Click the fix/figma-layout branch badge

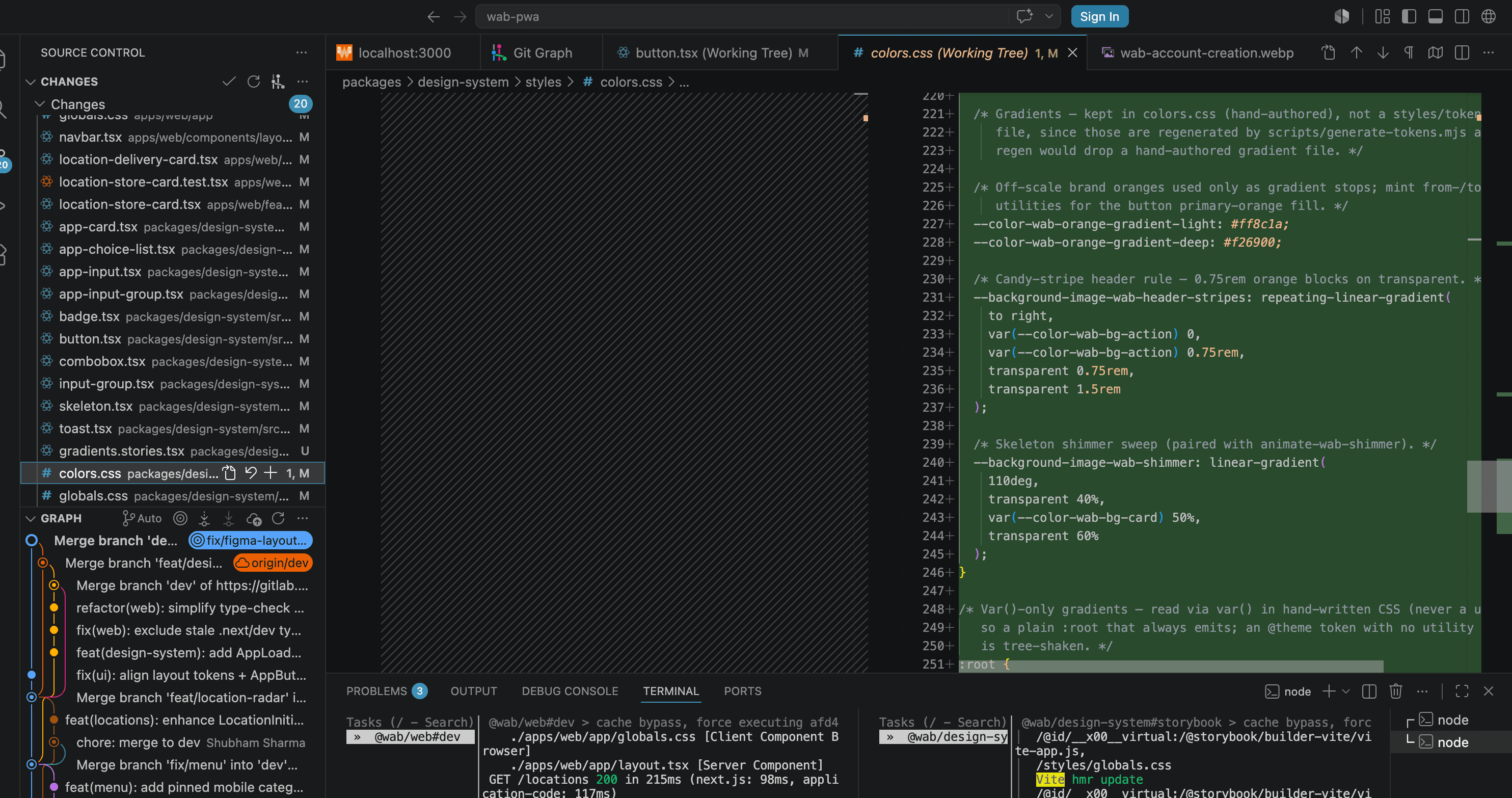point(251,541)
